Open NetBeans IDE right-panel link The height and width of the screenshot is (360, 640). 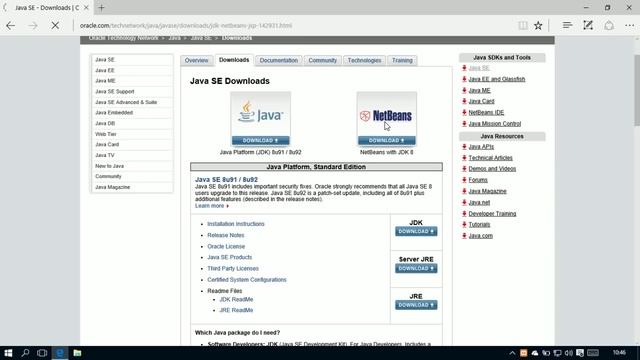(x=486, y=112)
